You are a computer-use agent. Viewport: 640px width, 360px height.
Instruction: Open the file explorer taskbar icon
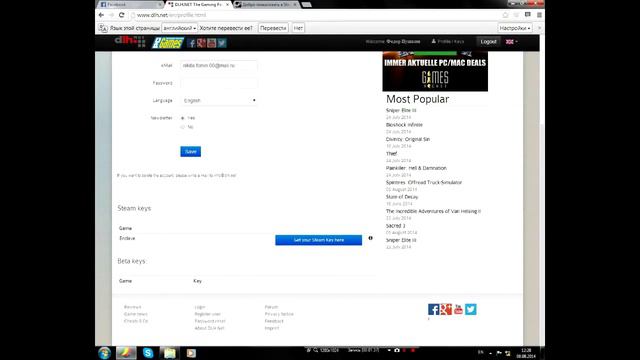click(170, 353)
